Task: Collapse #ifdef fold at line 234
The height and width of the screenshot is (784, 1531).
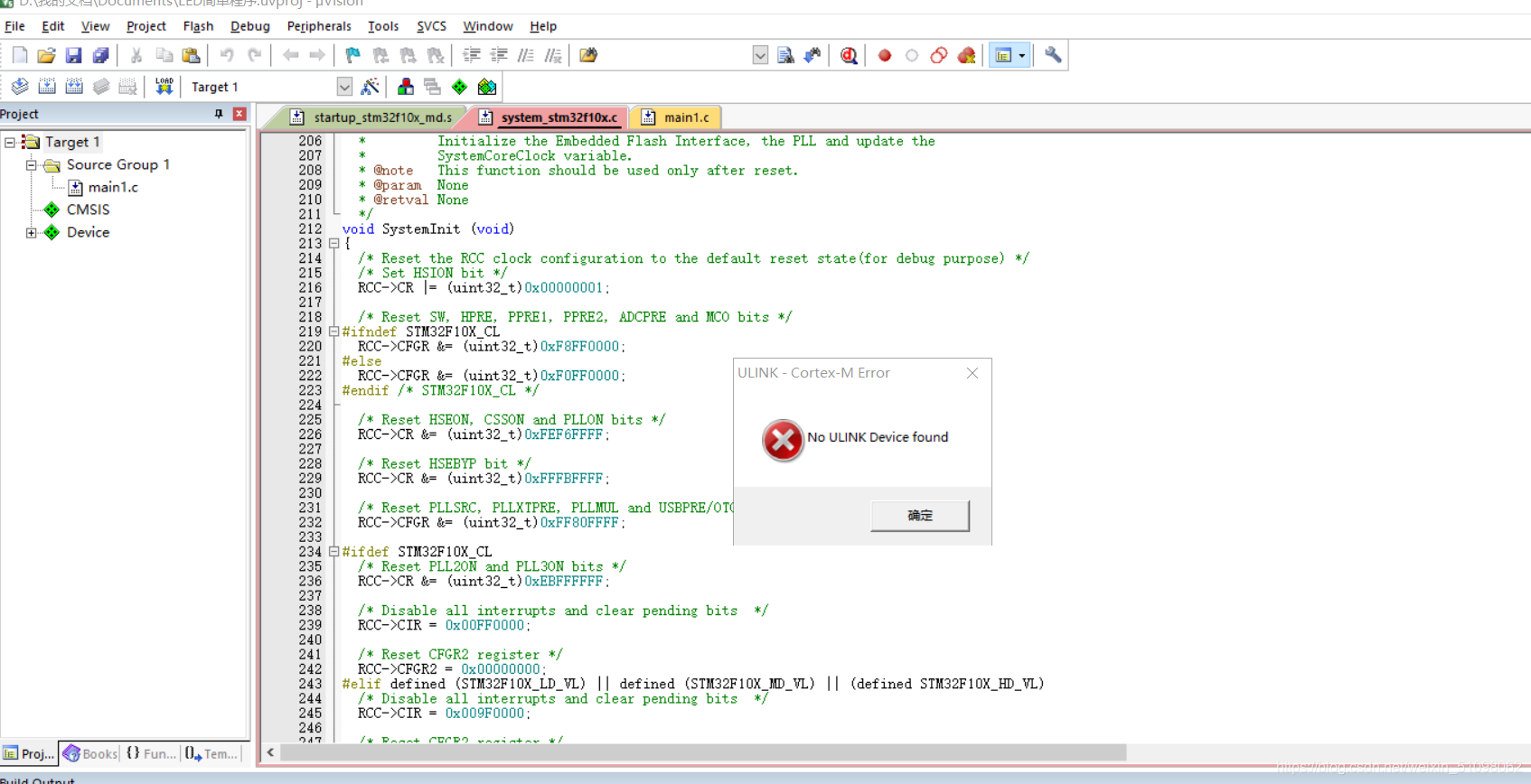Action: [x=333, y=552]
